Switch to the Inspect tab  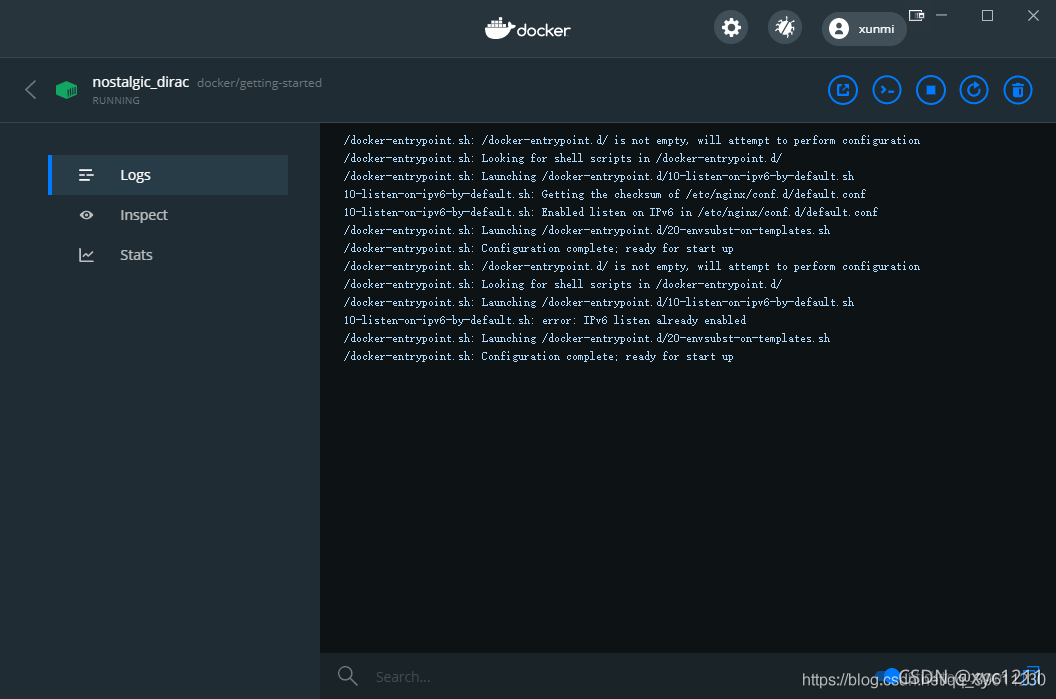click(168, 215)
